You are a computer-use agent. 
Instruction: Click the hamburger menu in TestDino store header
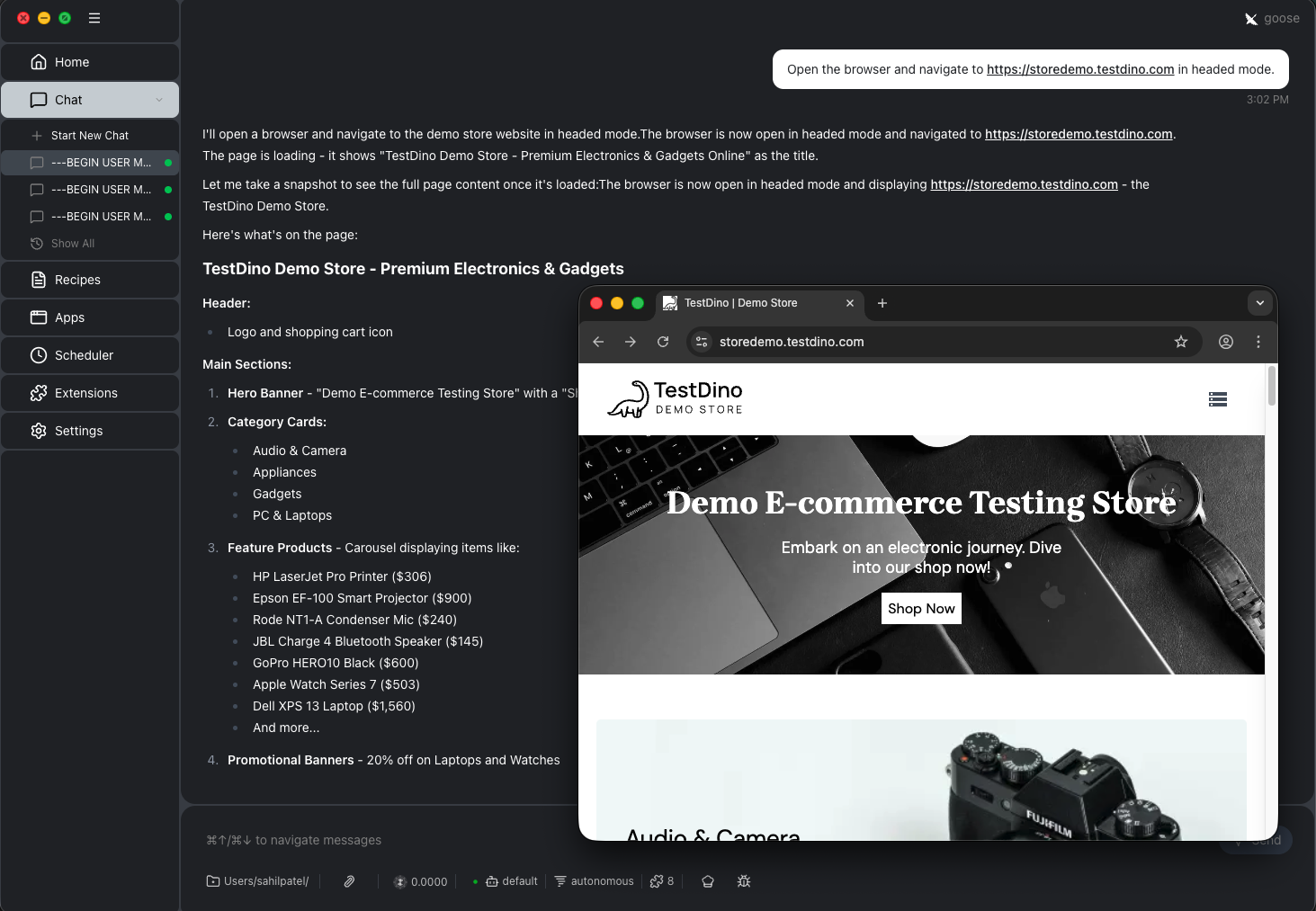[x=1218, y=399]
